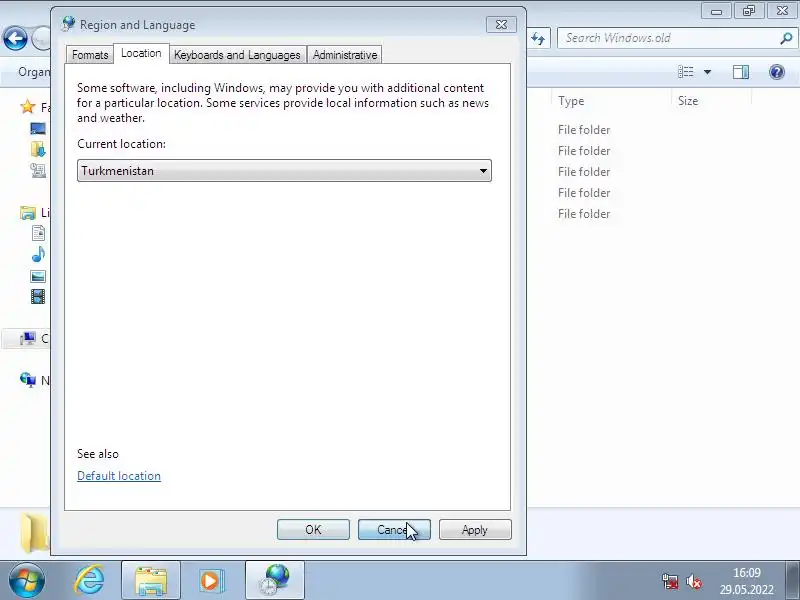Click the folder icon in the details pane

coord(35,533)
